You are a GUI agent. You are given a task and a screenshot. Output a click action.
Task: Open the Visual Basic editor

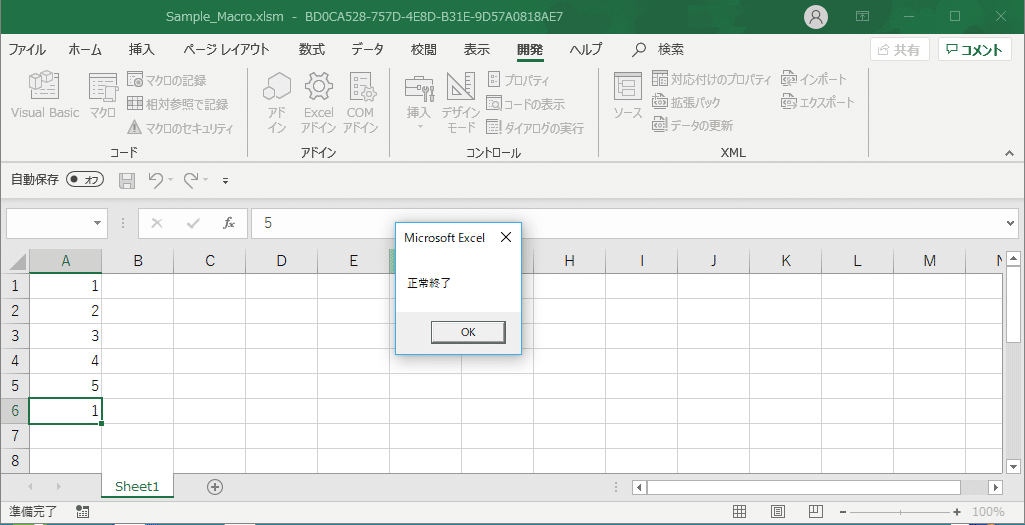pos(44,95)
